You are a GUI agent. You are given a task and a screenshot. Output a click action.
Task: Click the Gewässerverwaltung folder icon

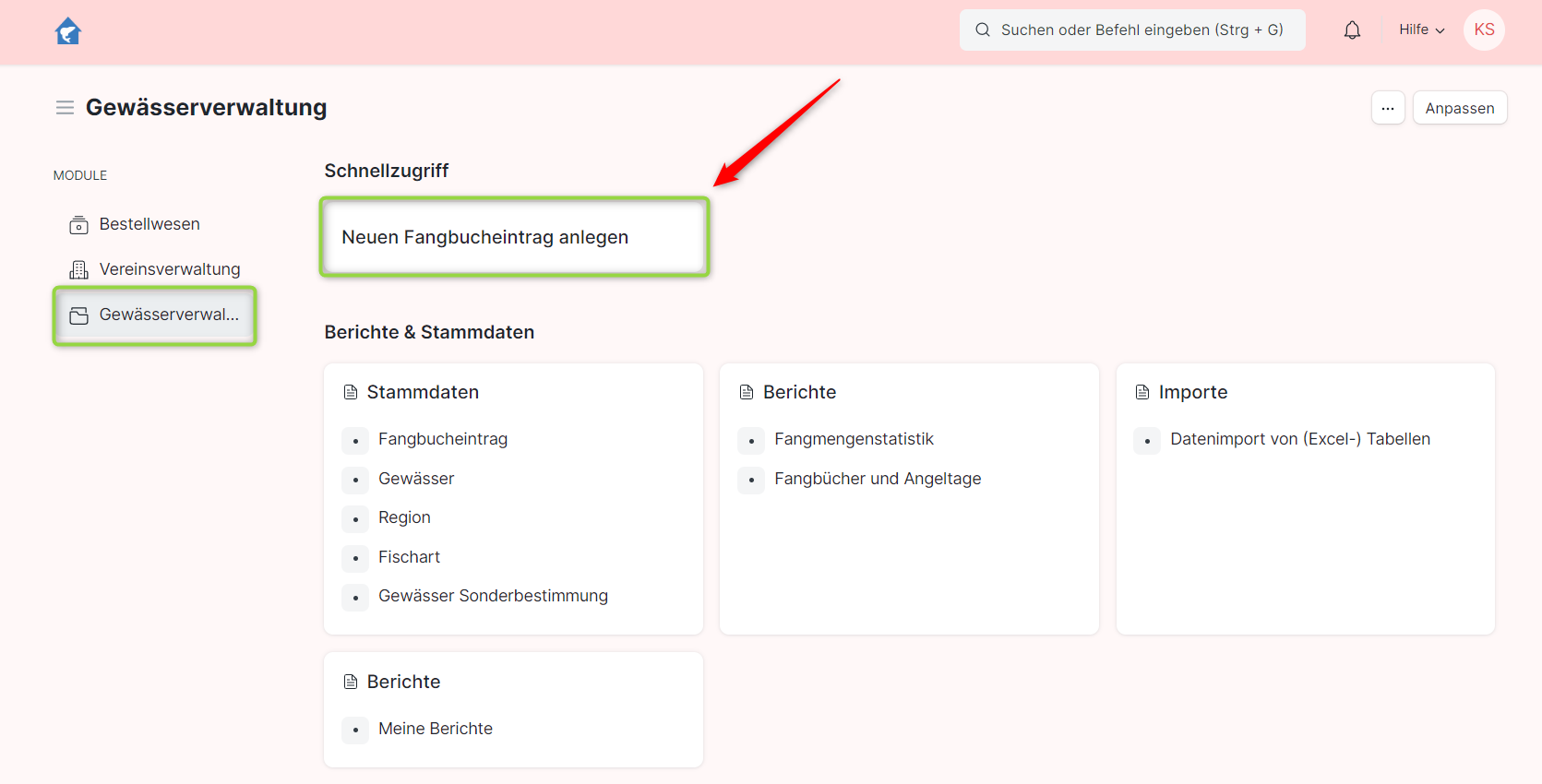(79, 315)
